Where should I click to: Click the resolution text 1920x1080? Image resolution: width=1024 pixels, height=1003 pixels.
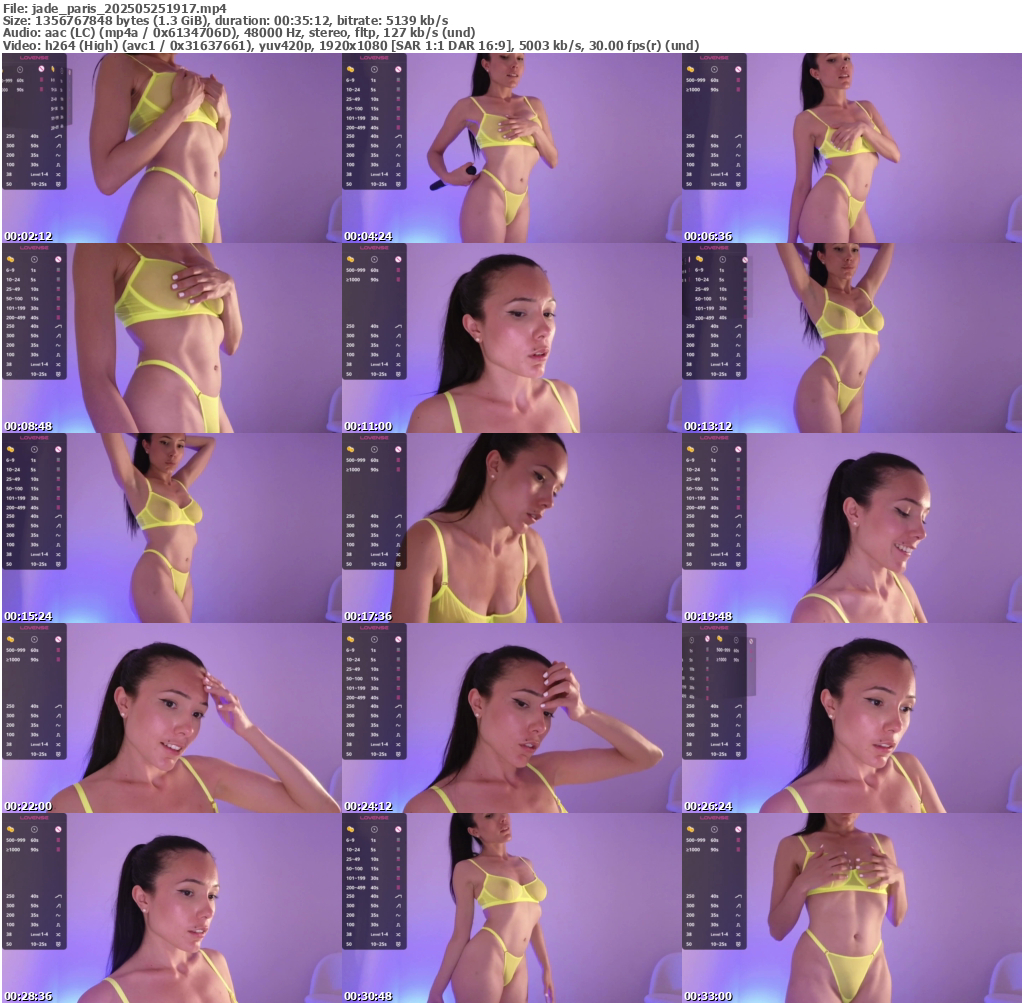[355, 46]
